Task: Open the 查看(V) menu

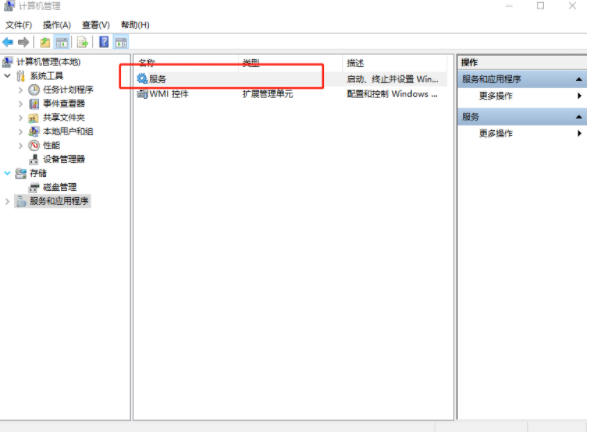Action: coord(96,25)
